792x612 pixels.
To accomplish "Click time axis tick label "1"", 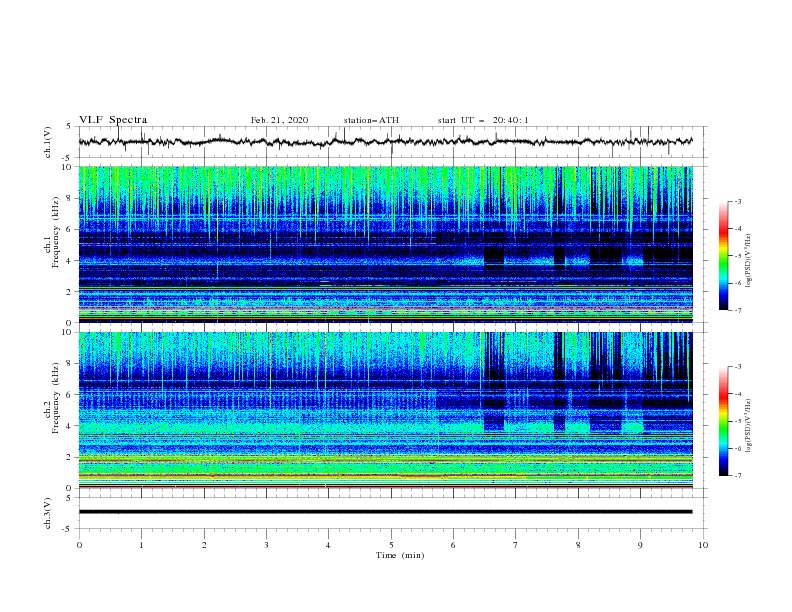I will pyautogui.click(x=141, y=545).
